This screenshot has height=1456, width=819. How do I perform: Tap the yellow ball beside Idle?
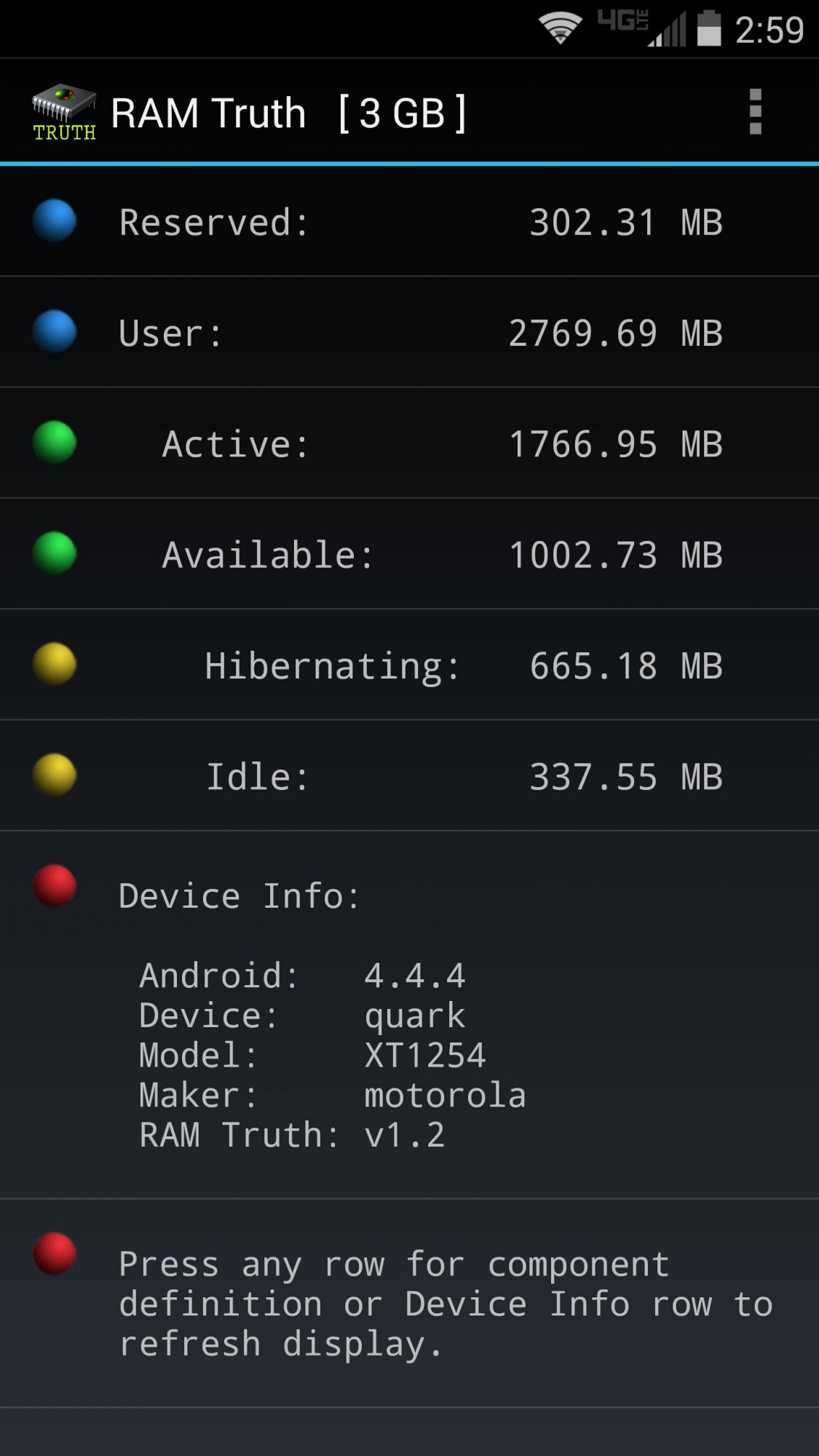pyautogui.click(x=55, y=775)
